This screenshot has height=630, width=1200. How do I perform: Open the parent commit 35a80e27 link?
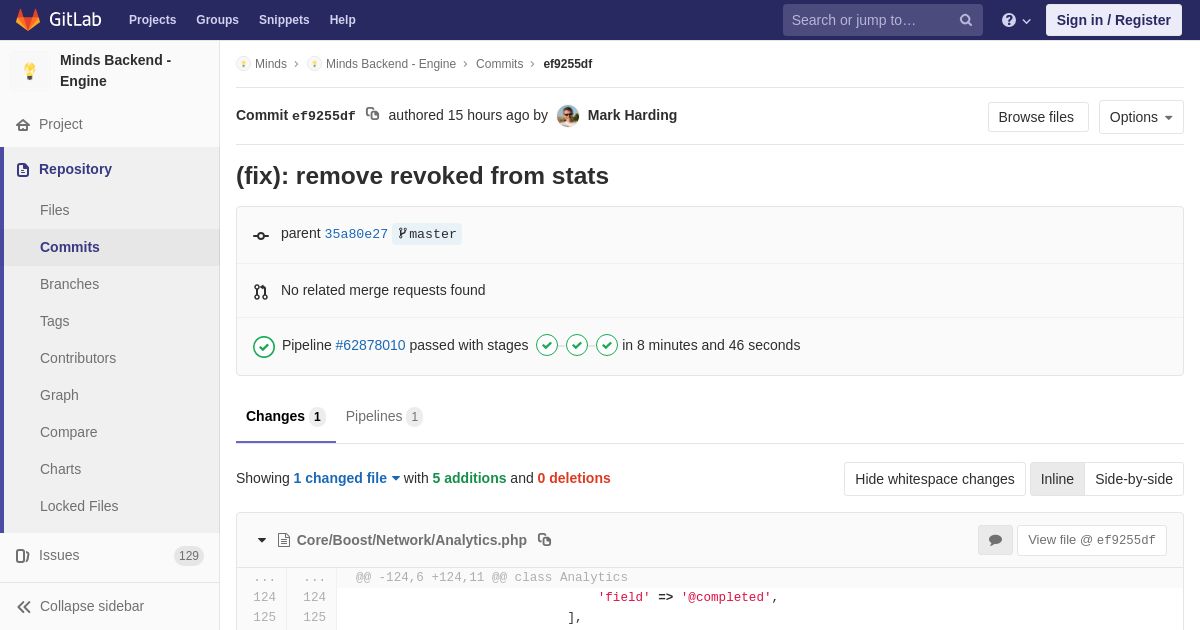pyautogui.click(x=356, y=234)
